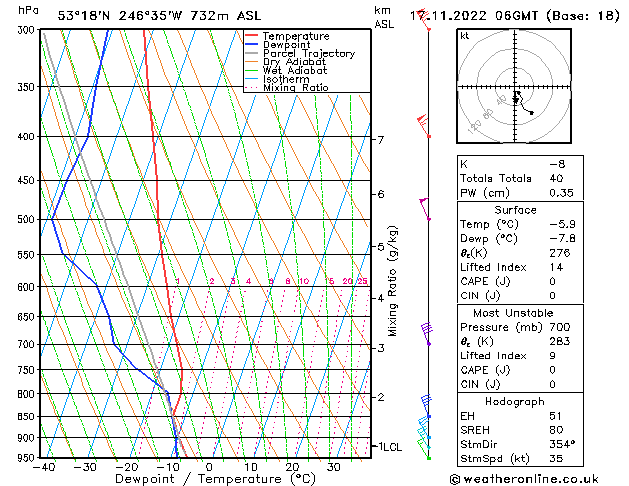This screenshot has width=629, height=486.
Task: Click the wind barb at 400 hPa
Action: 423,126
